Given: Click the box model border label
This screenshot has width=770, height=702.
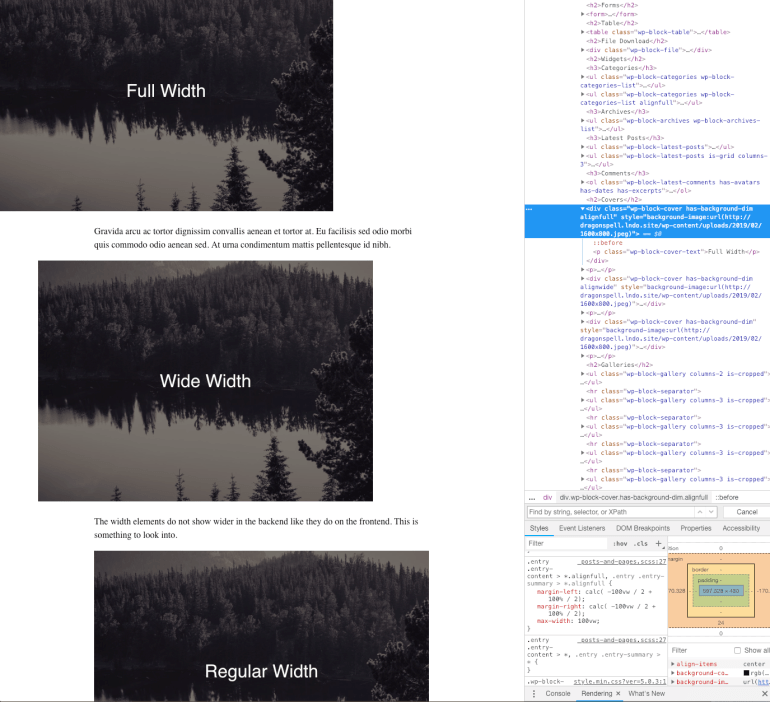Looking at the screenshot, I should pos(700,570).
